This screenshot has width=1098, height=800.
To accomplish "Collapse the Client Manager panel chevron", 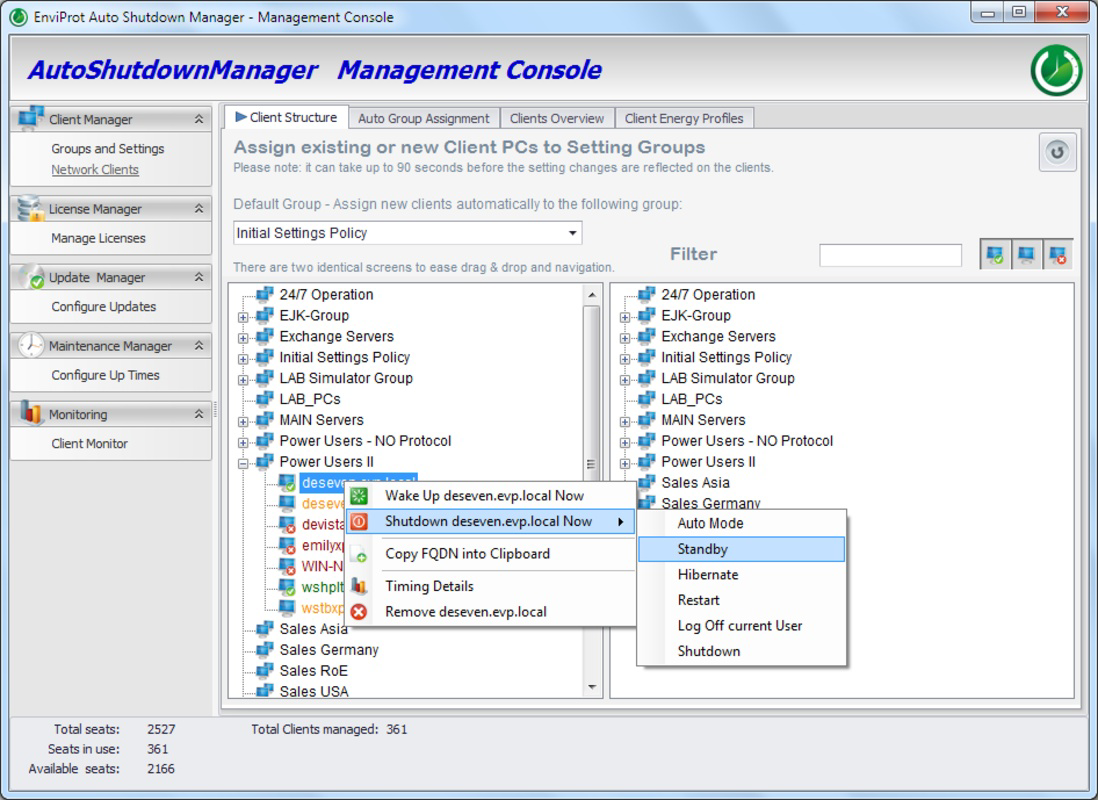I will coord(199,119).
